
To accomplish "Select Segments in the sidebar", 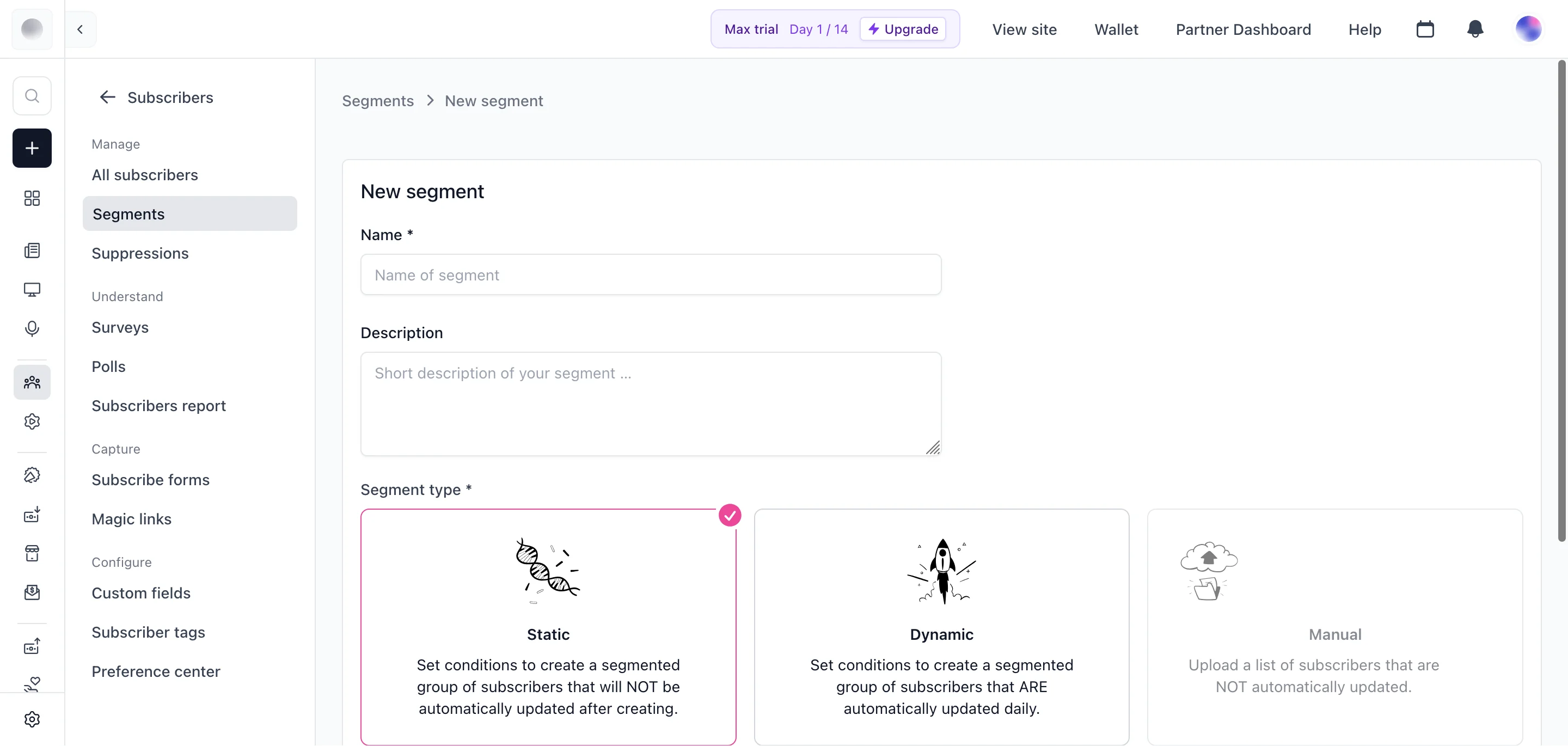I will click(x=189, y=214).
